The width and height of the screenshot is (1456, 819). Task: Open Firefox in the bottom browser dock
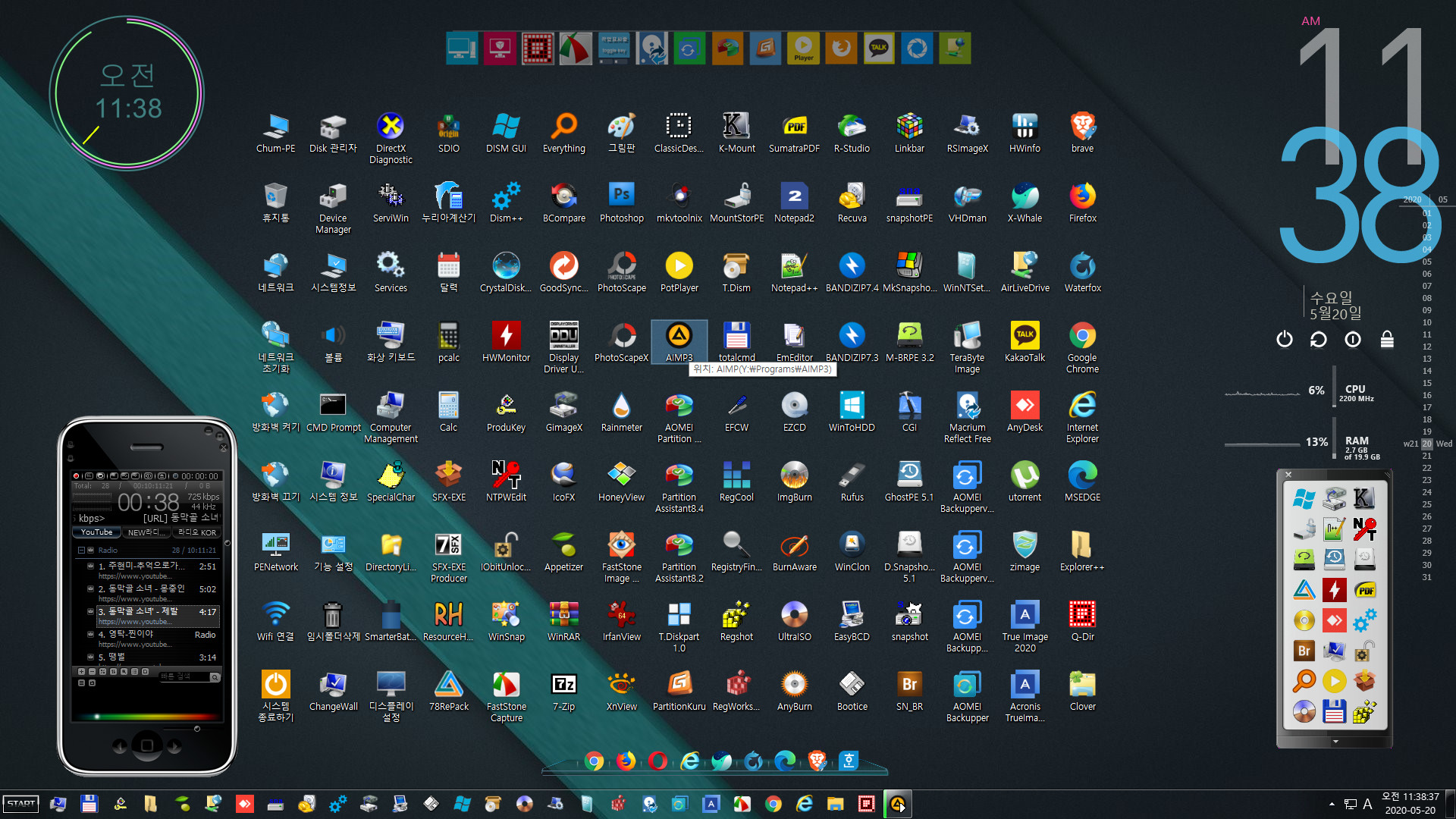626,760
